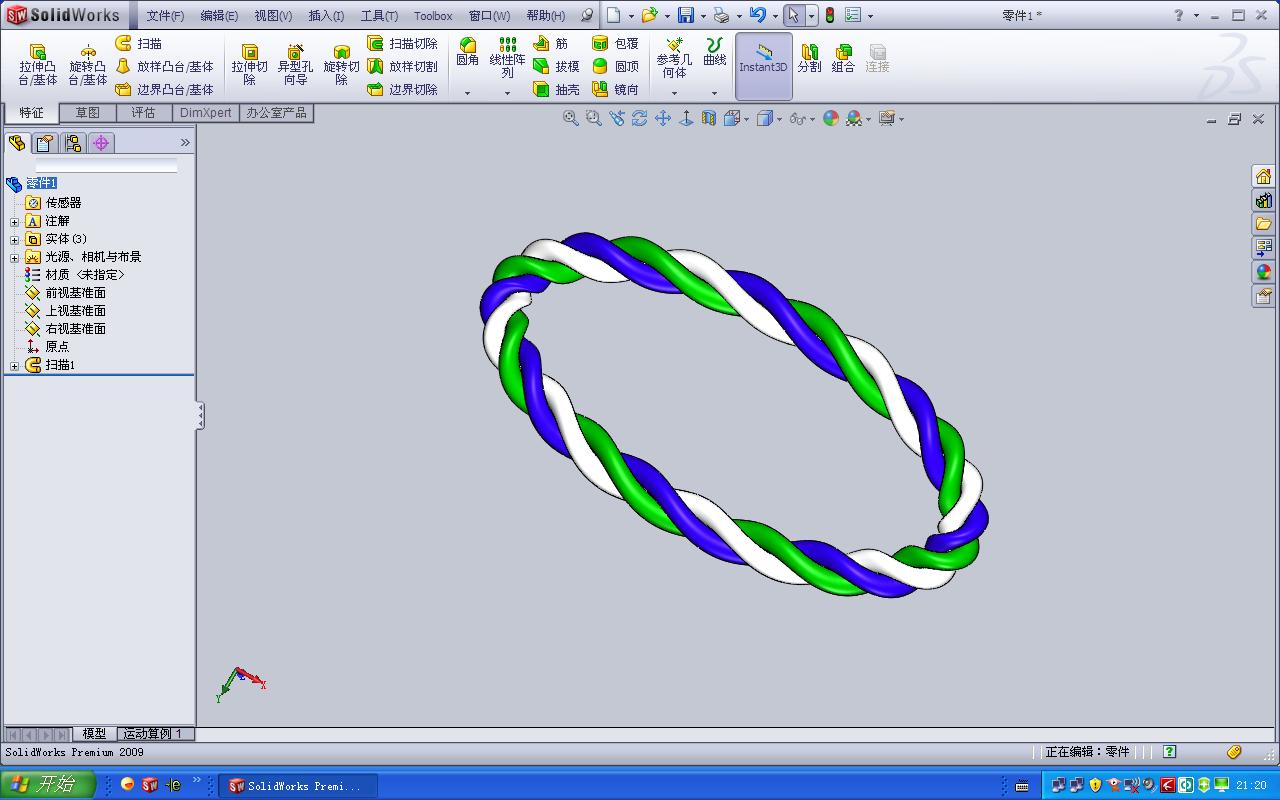
Task: Activate the pan view icon
Action: [x=663, y=118]
